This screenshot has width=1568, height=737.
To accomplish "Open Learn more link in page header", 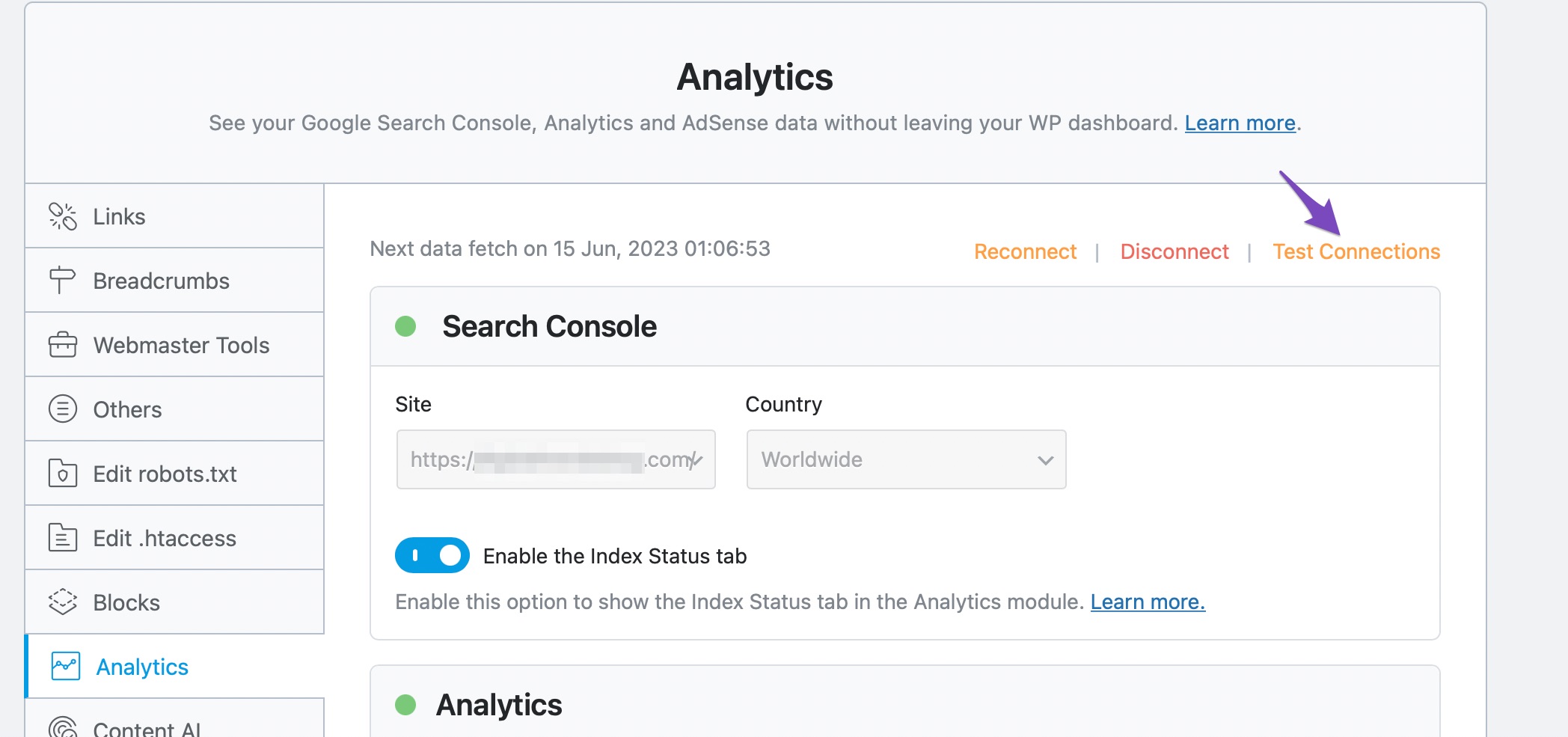I will [1240, 123].
